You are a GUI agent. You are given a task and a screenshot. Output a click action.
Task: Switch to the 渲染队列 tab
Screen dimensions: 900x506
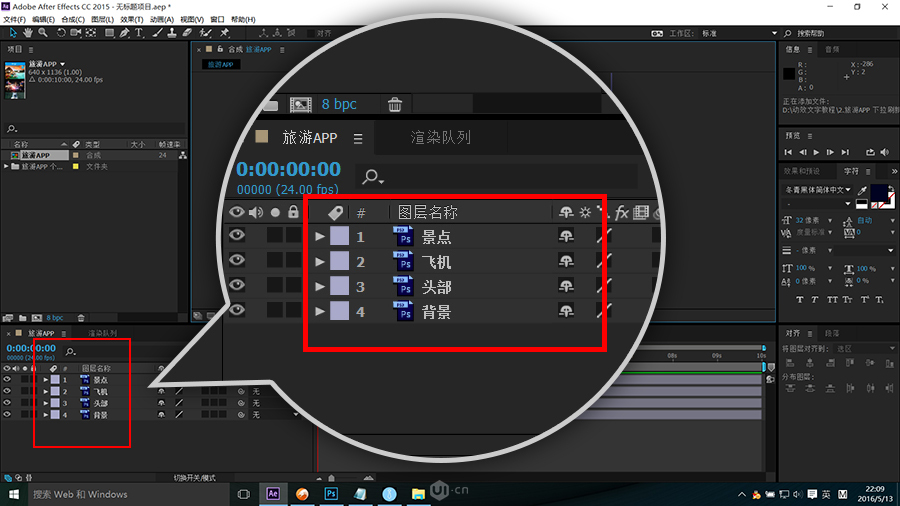[101, 333]
